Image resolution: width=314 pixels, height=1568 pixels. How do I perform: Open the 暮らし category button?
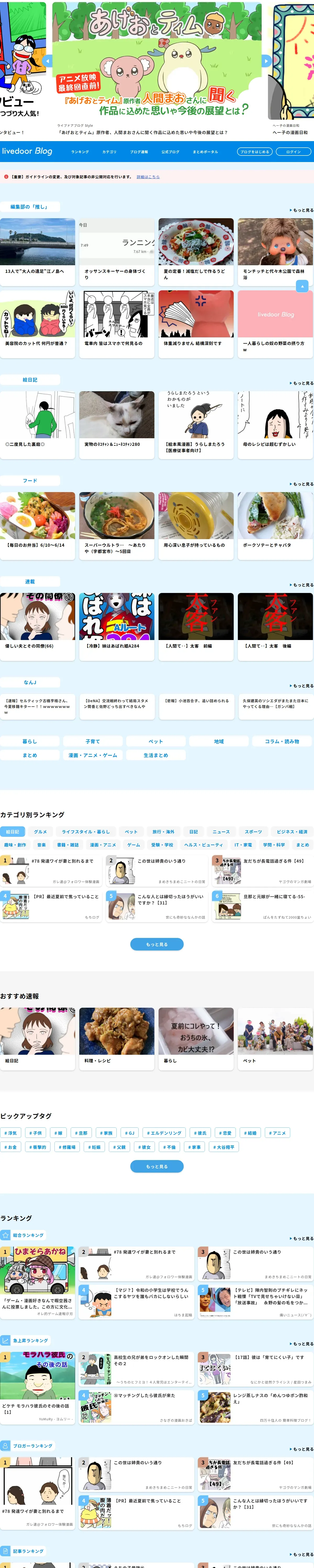coord(30,741)
